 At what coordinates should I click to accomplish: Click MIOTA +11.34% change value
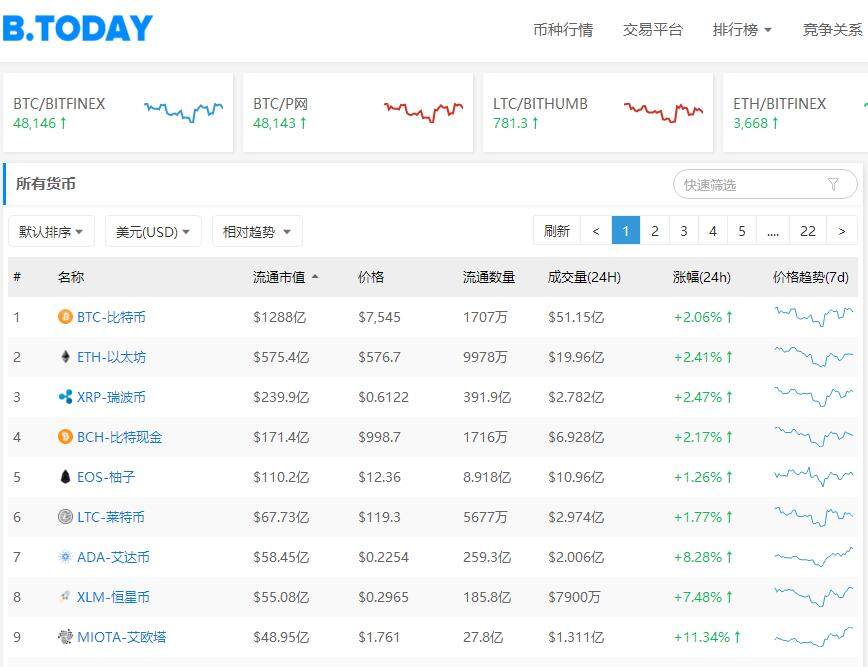707,637
